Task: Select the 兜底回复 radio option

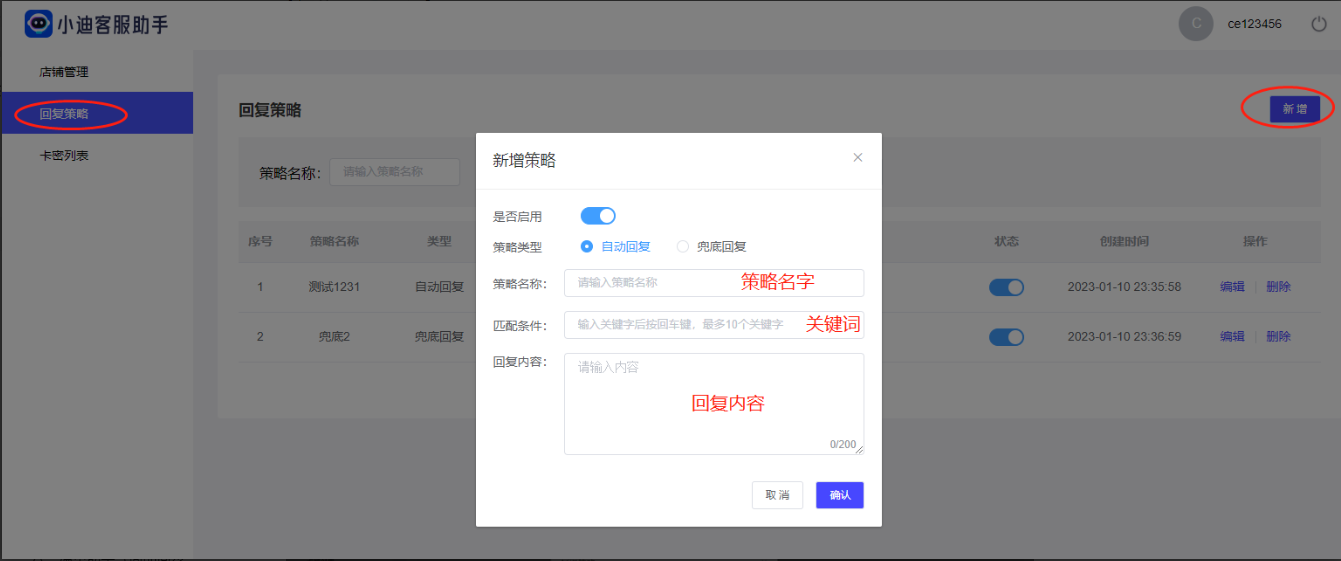Action: (x=712, y=246)
